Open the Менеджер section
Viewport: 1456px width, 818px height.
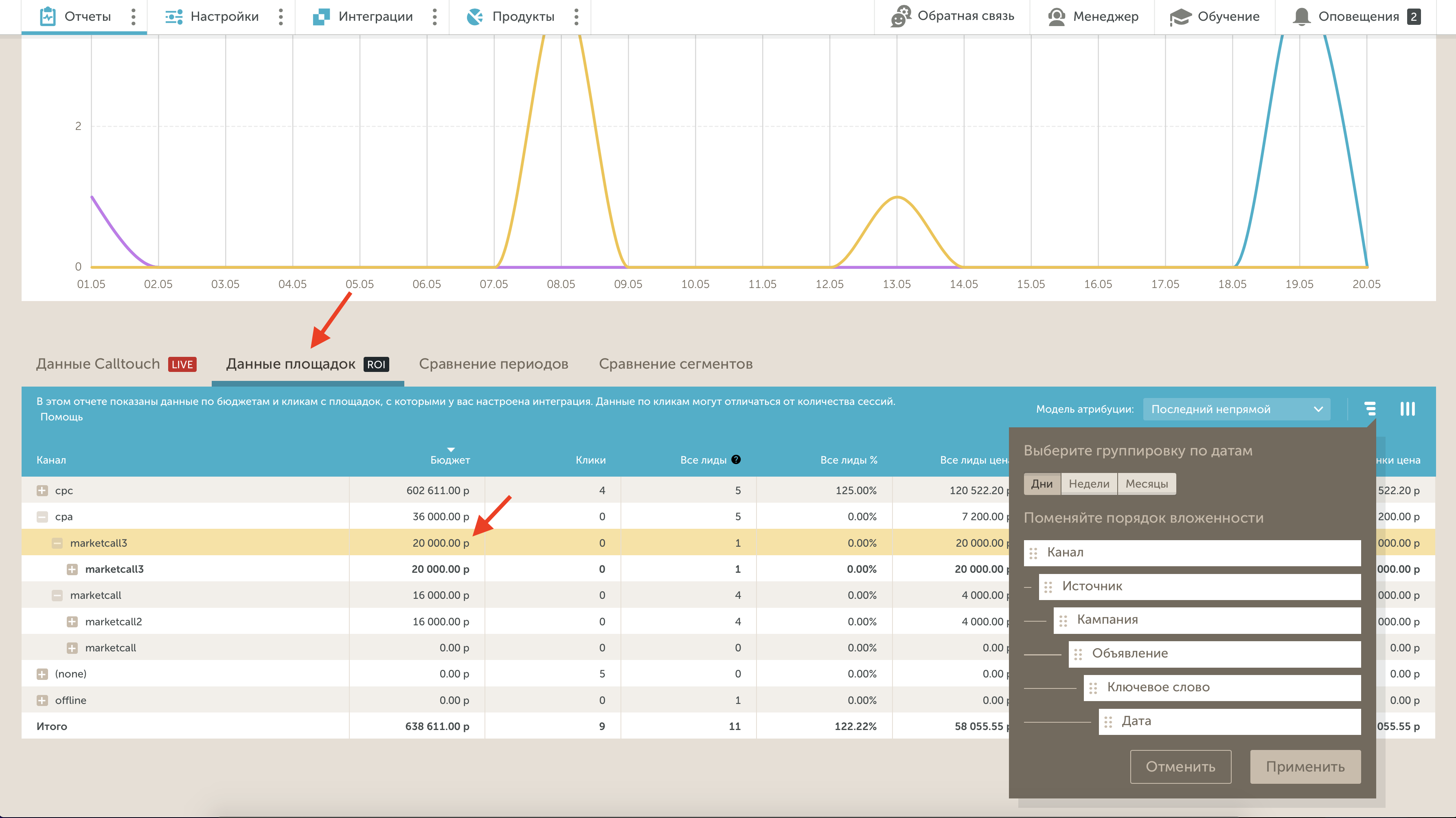pos(1092,16)
